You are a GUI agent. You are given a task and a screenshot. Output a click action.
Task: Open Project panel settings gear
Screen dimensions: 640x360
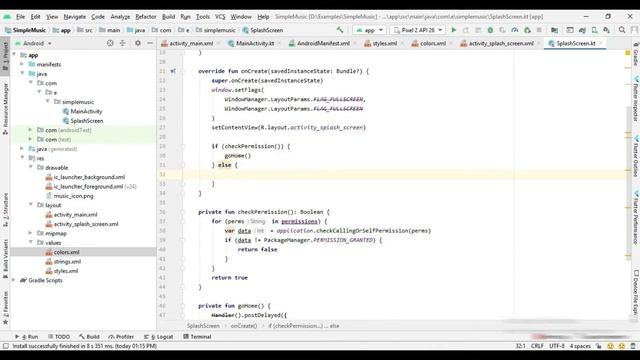tap(138, 43)
